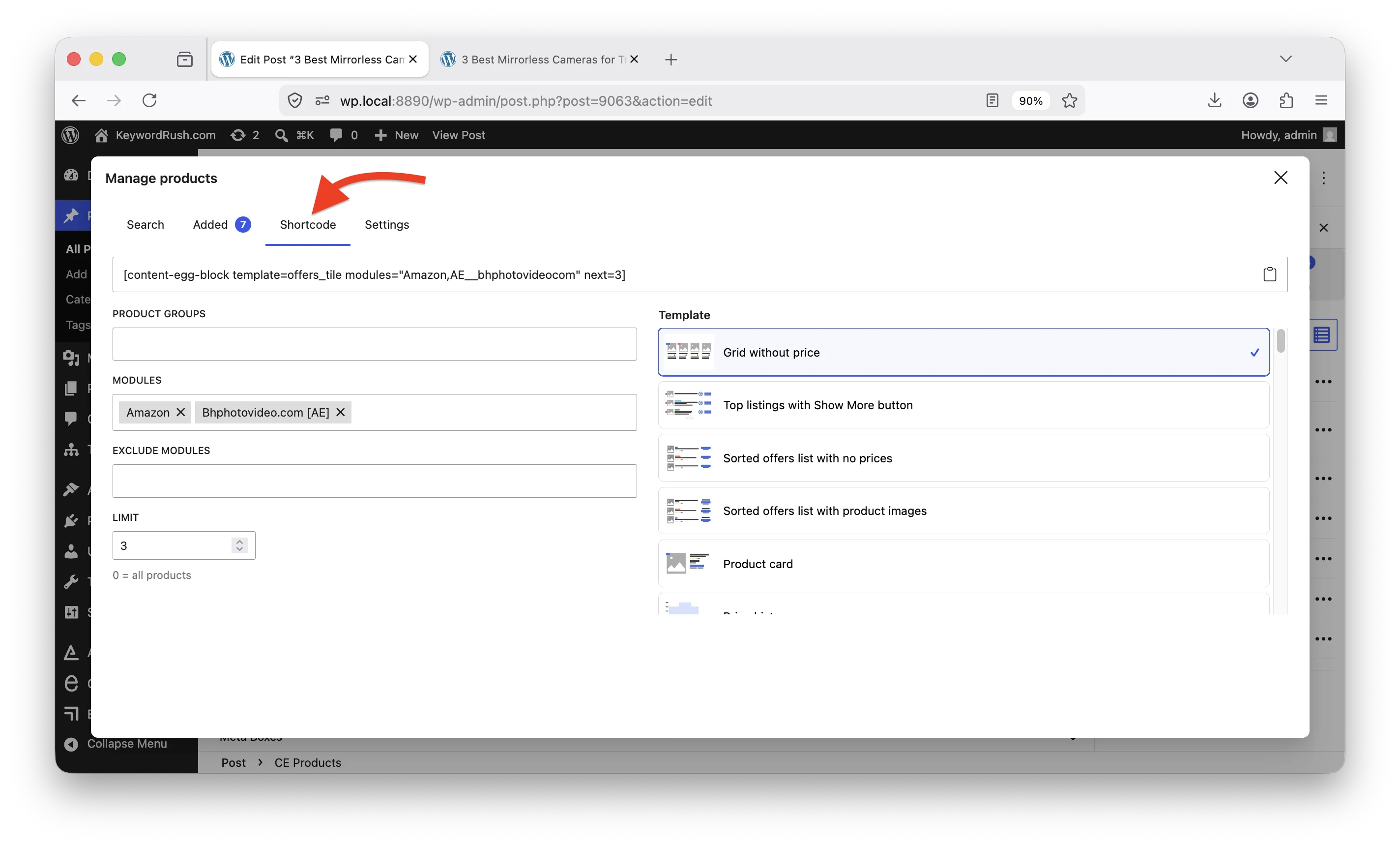Choose the Product card template
1400x846 pixels.
pyautogui.click(x=963, y=564)
